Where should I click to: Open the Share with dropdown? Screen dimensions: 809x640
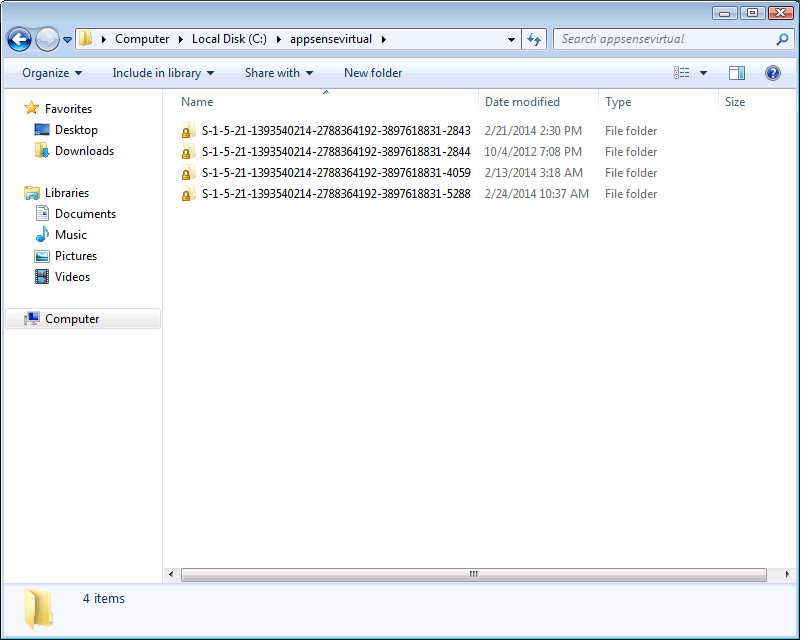click(x=279, y=73)
